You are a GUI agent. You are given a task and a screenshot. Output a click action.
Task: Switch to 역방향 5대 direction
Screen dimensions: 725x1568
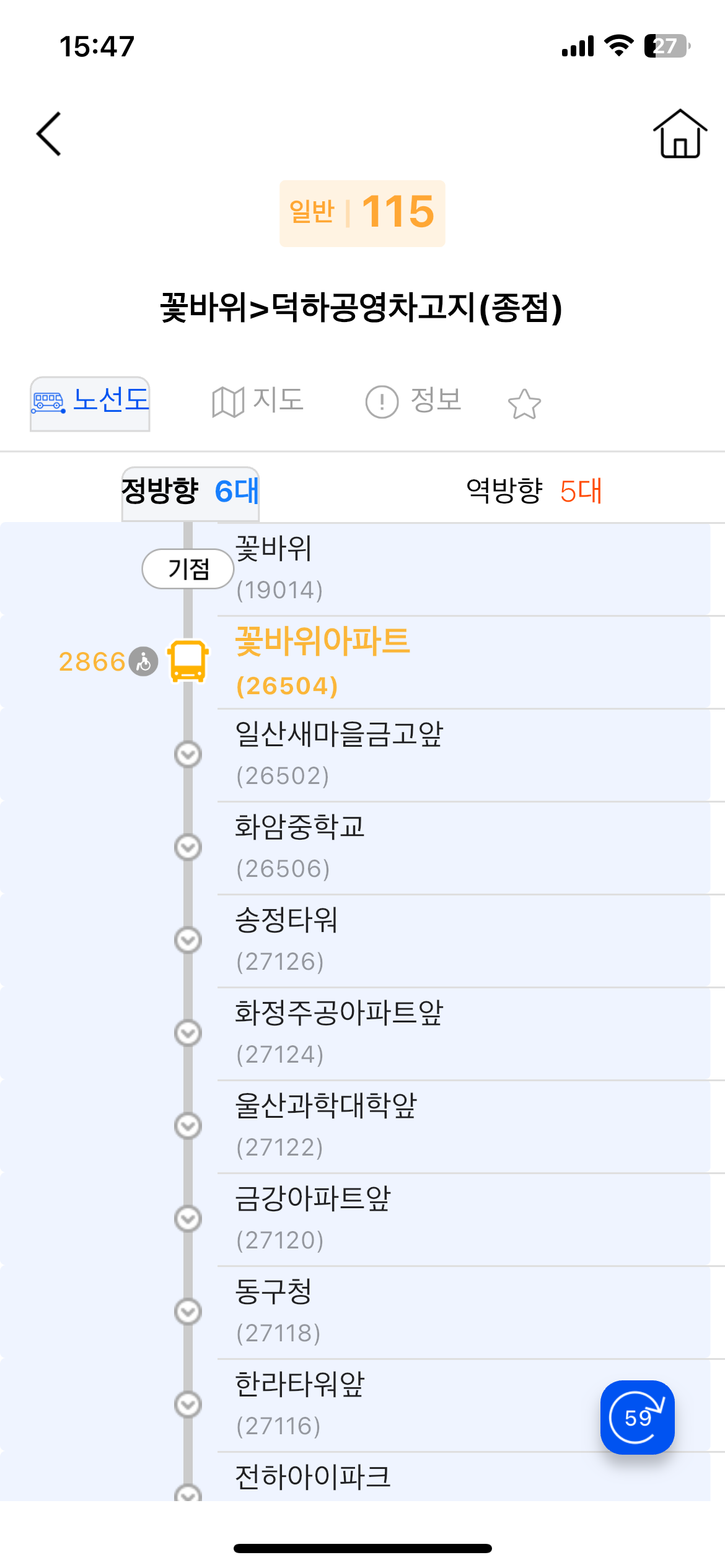point(534,492)
